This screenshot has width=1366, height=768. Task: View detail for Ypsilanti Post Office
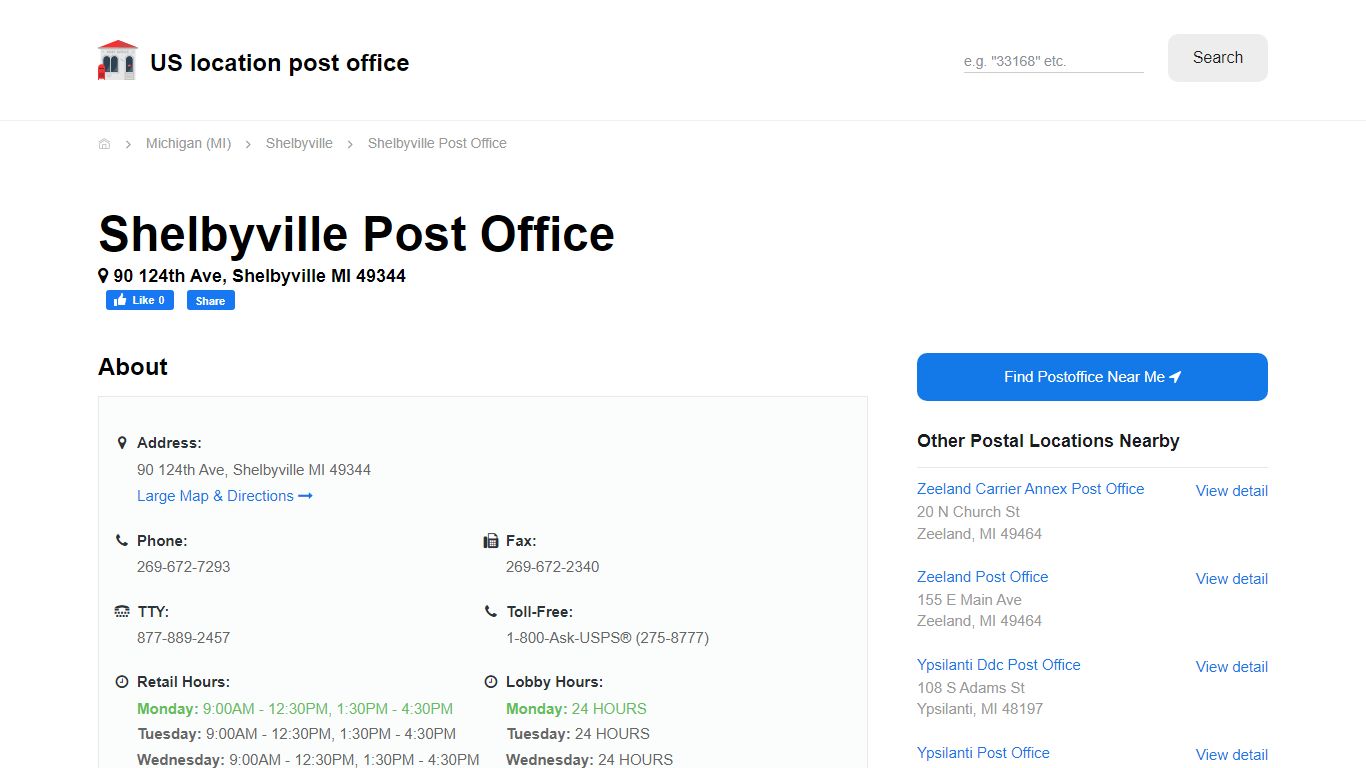[1232, 755]
